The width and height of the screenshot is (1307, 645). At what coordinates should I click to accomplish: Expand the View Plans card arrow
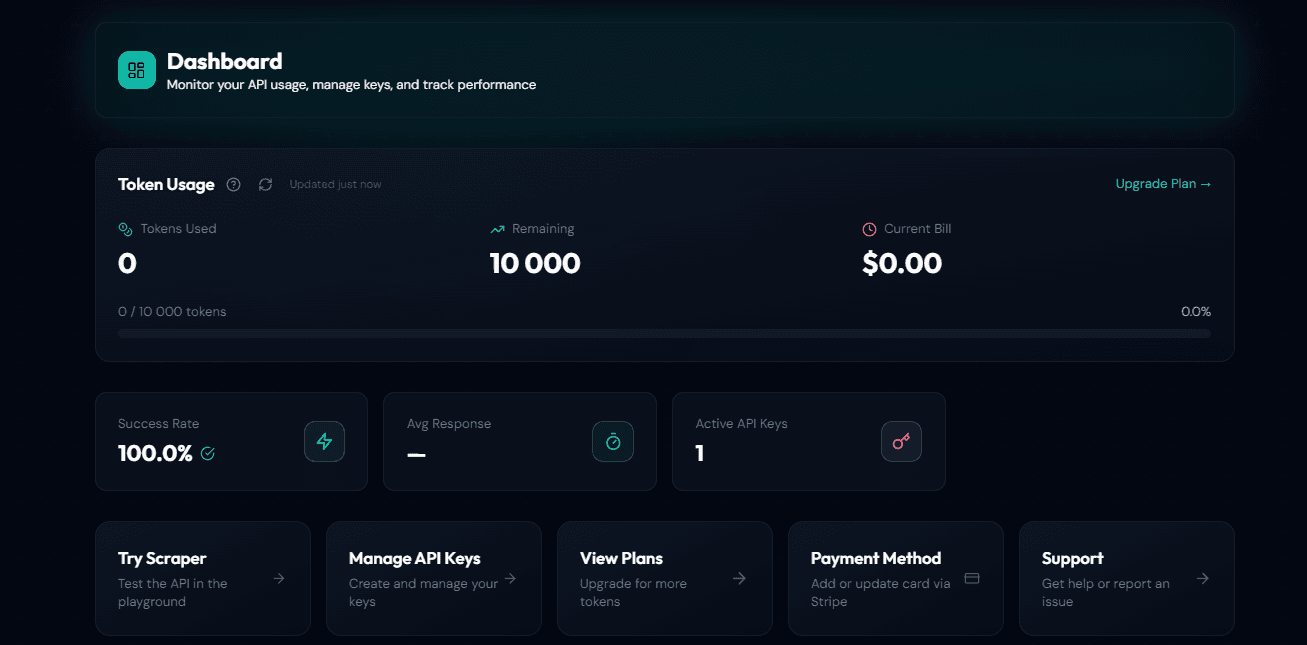click(x=740, y=578)
